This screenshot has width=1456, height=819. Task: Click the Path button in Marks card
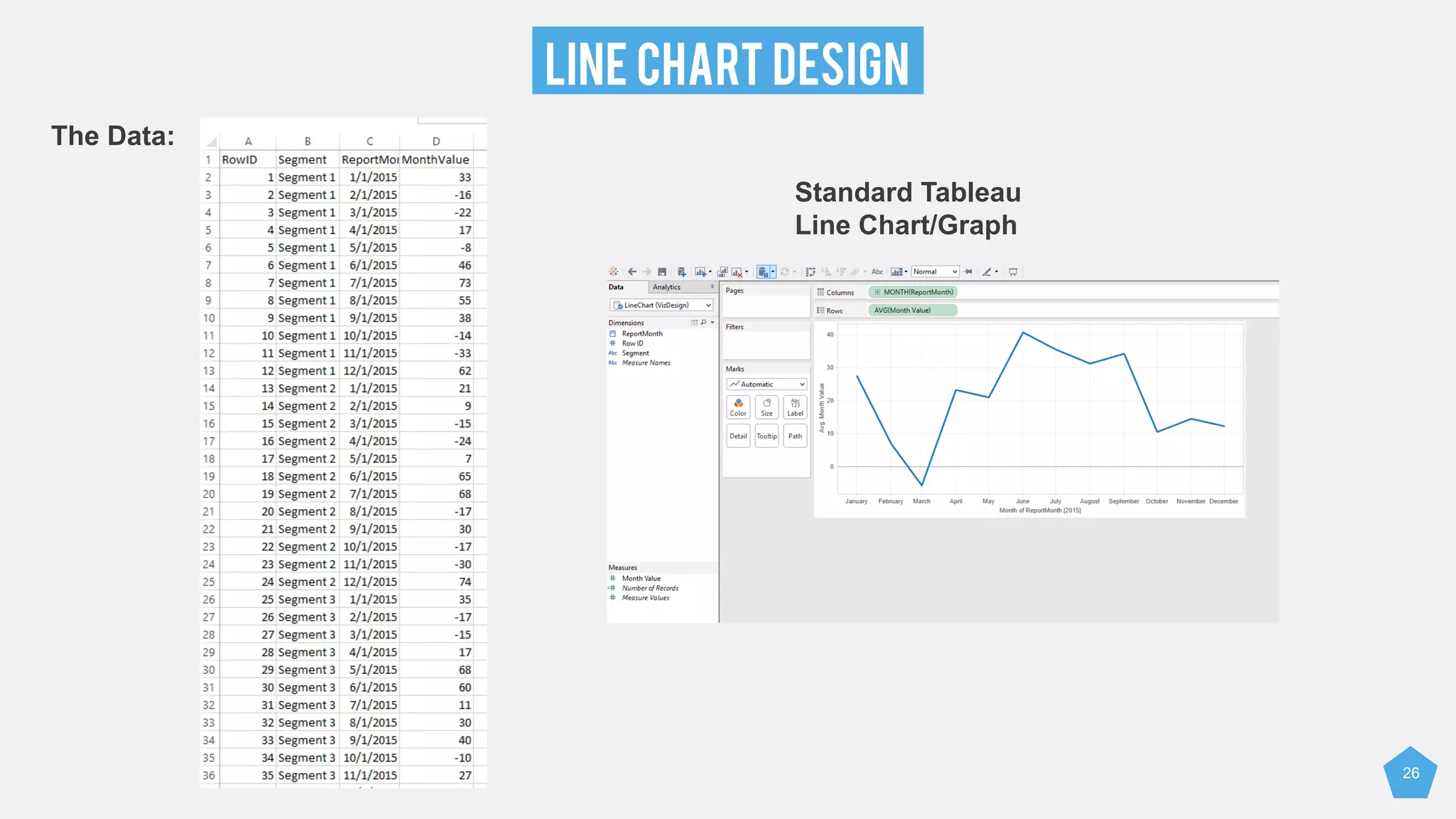tap(795, 436)
